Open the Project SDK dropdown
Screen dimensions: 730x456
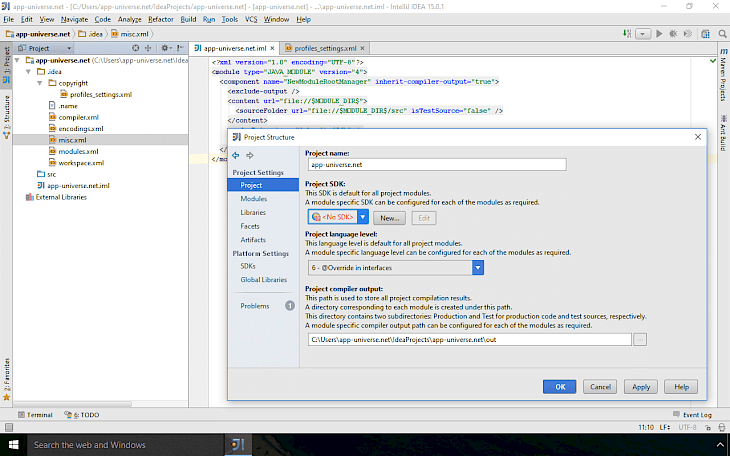coord(363,217)
